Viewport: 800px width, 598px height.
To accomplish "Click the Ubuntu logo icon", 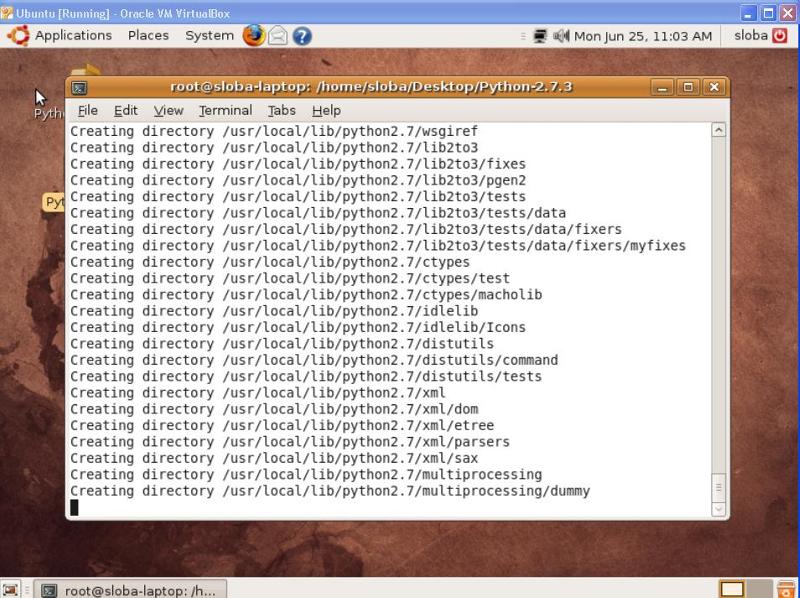I will [x=18, y=36].
